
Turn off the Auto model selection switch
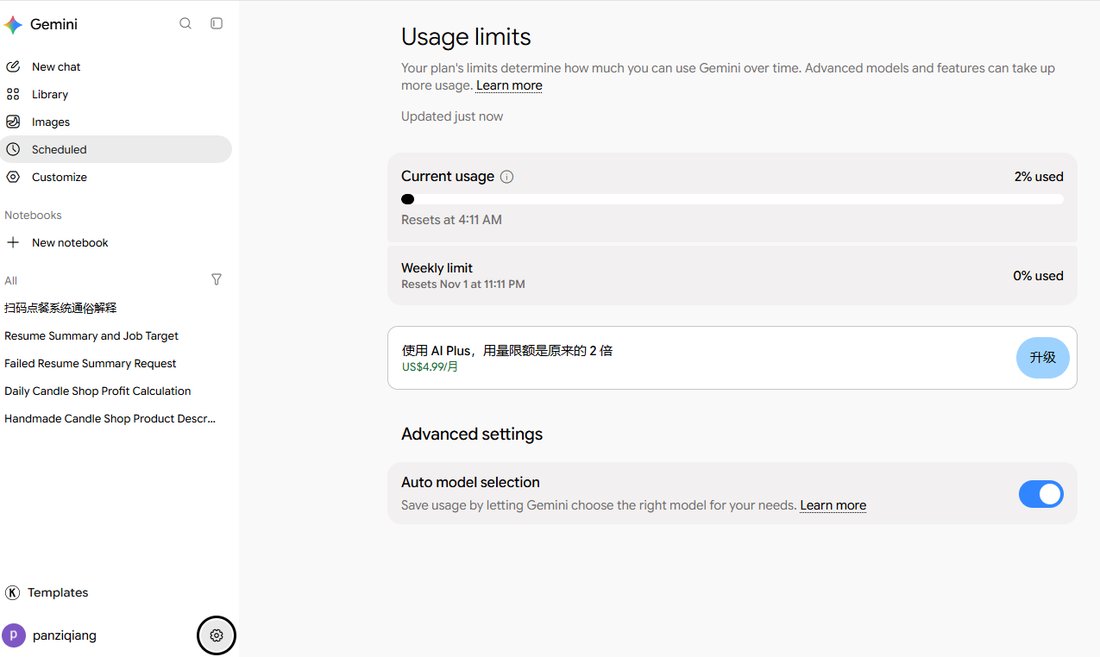pyautogui.click(x=1040, y=494)
